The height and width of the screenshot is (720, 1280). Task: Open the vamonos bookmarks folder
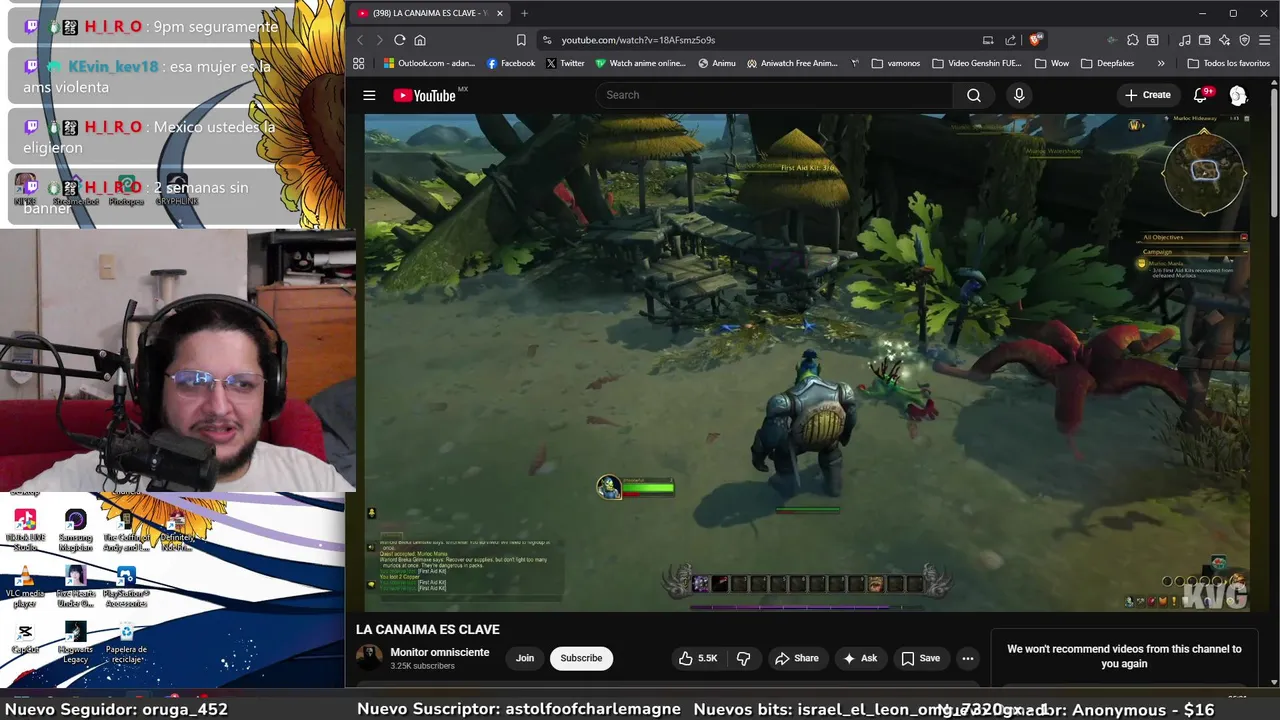pos(896,63)
